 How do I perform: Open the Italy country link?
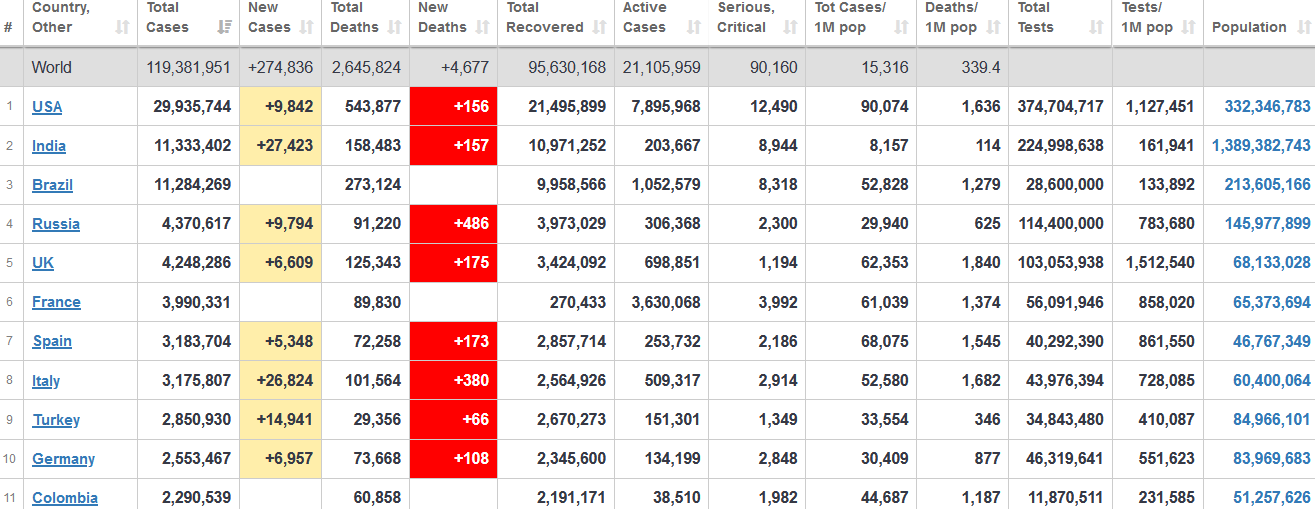click(x=46, y=381)
